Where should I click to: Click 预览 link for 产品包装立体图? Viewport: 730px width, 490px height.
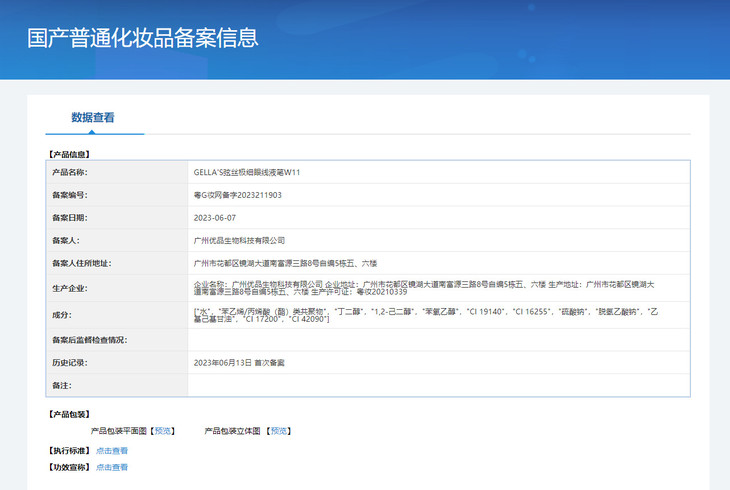click(279, 431)
